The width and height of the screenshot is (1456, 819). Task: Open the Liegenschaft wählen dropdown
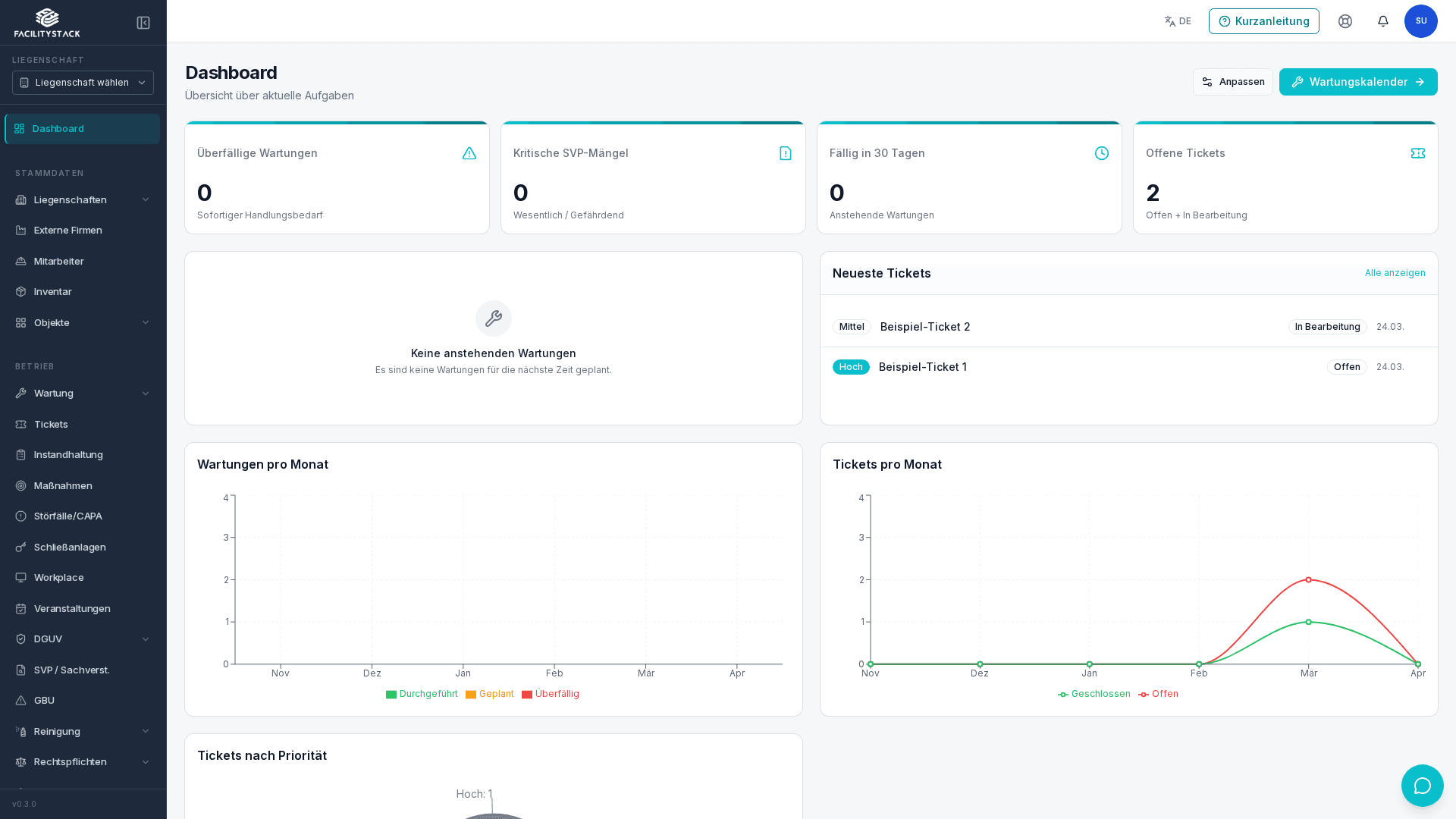(x=83, y=83)
